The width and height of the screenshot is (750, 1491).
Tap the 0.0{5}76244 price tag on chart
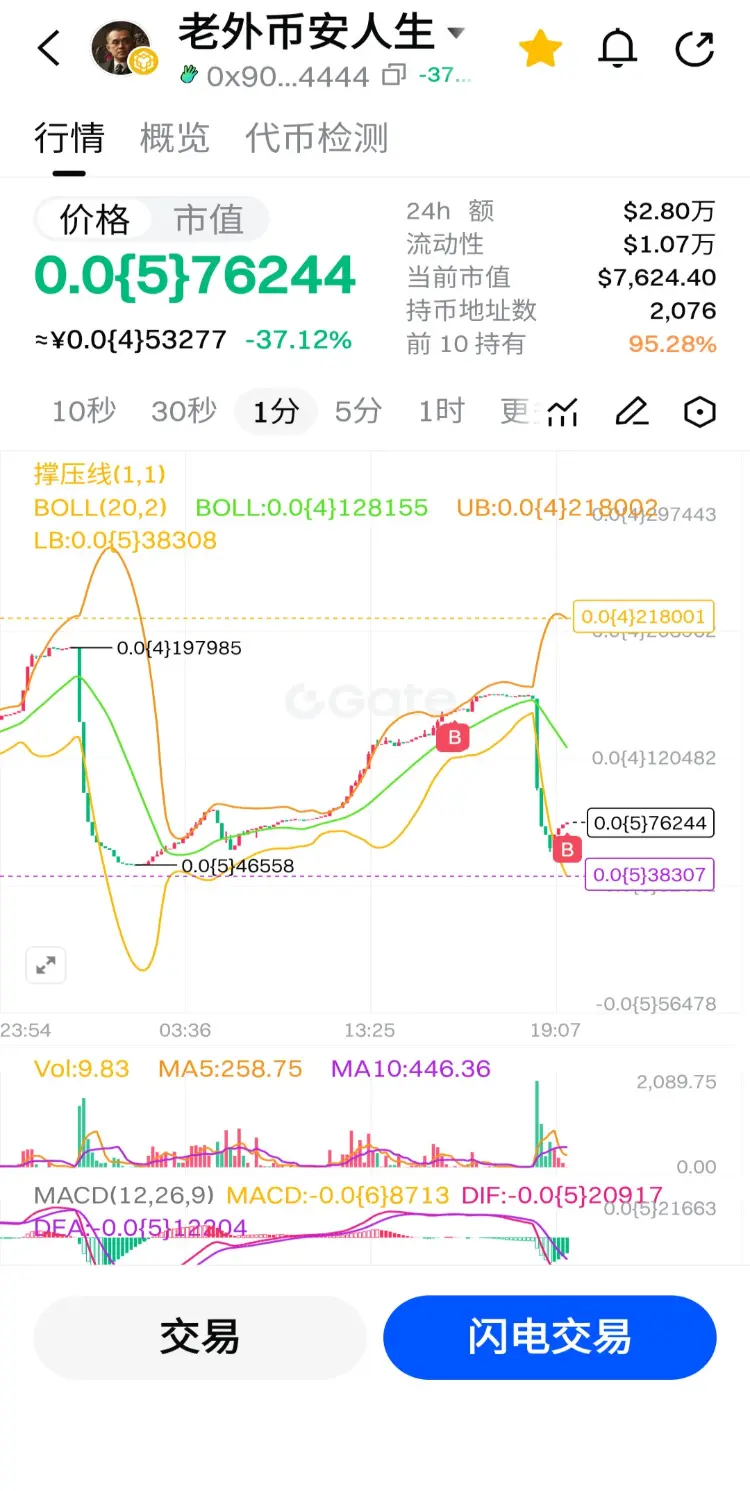(x=651, y=823)
